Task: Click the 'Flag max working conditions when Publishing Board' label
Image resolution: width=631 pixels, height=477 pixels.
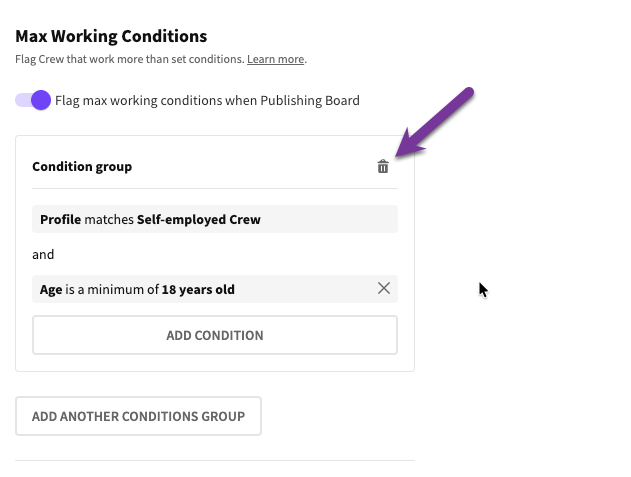Action: [207, 100]
